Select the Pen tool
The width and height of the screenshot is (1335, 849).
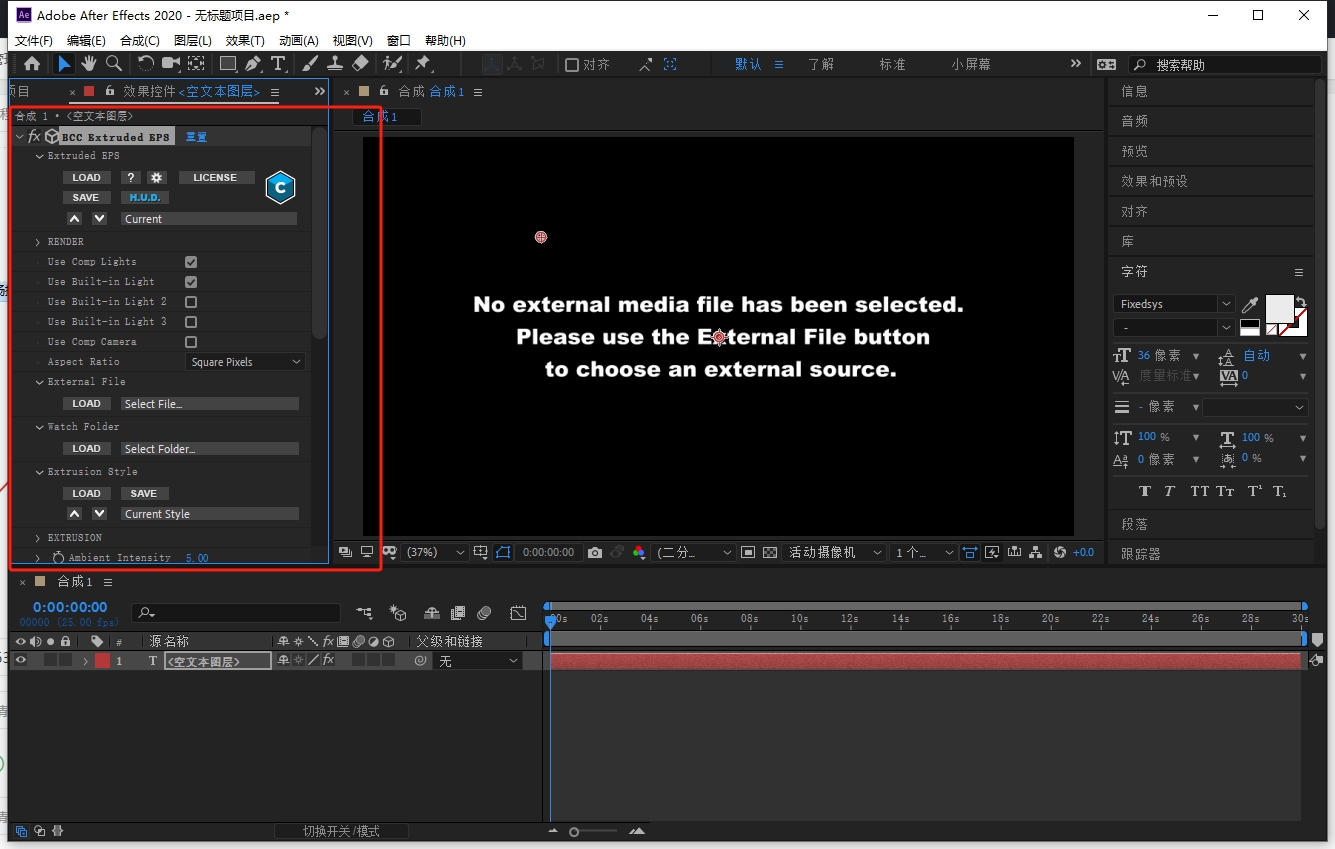[x=253, y=63]
